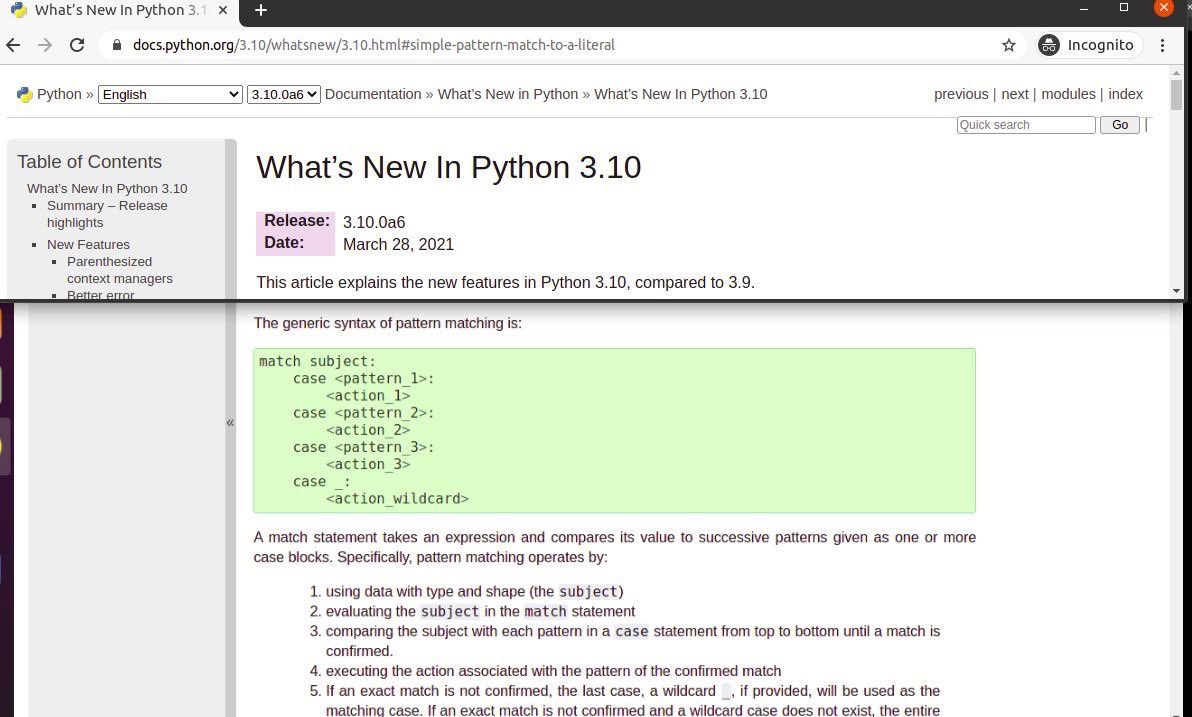The image size is (1192, 717).
Task: Open a new tab with the plus button
Action: [x=261, y=10]
